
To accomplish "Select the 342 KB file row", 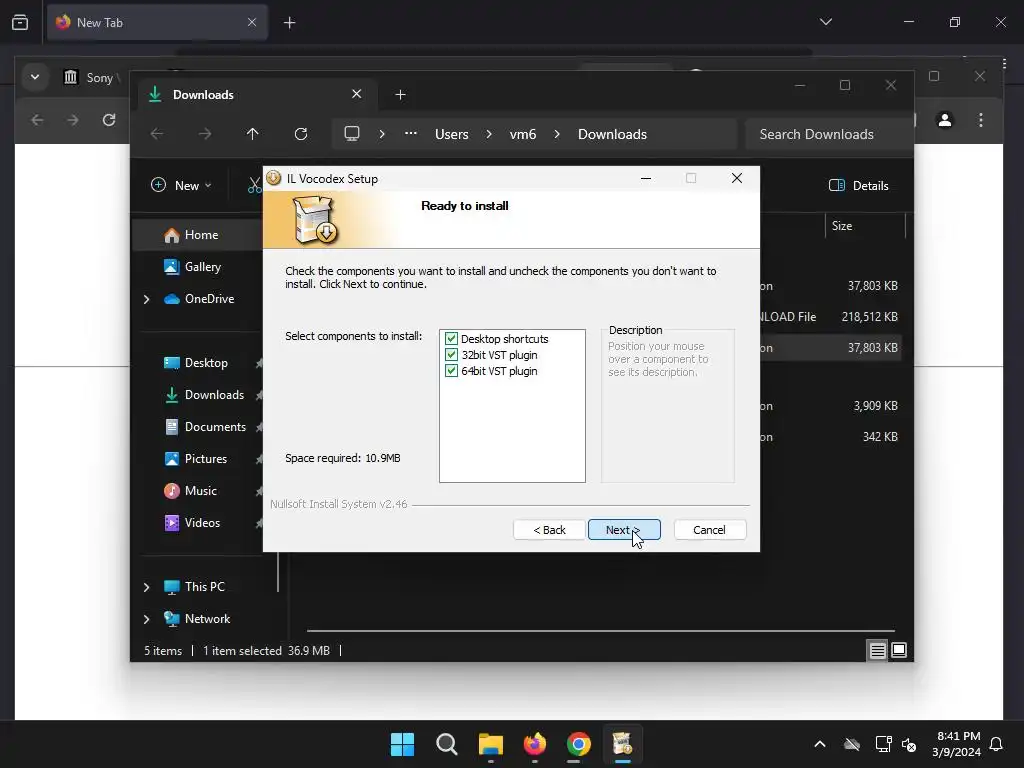I will point(831,437).
